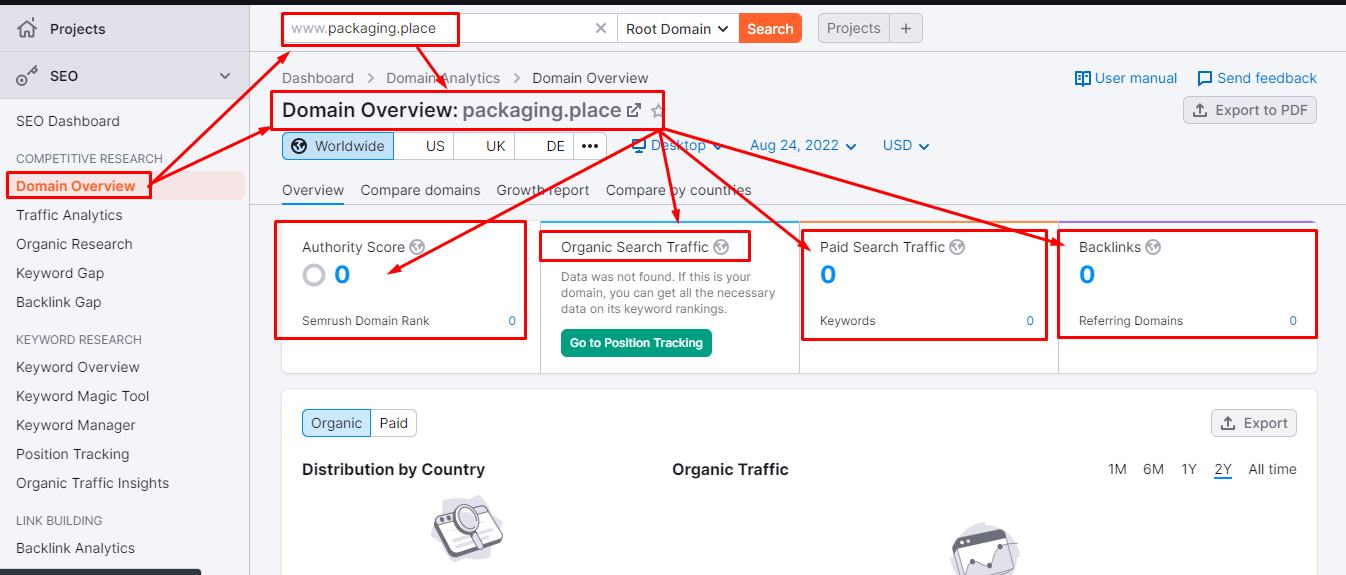This screenshot has width=1346, height=575.
Task: Open the Aug 24, 2022 date picker
Action: coord(803,146)
